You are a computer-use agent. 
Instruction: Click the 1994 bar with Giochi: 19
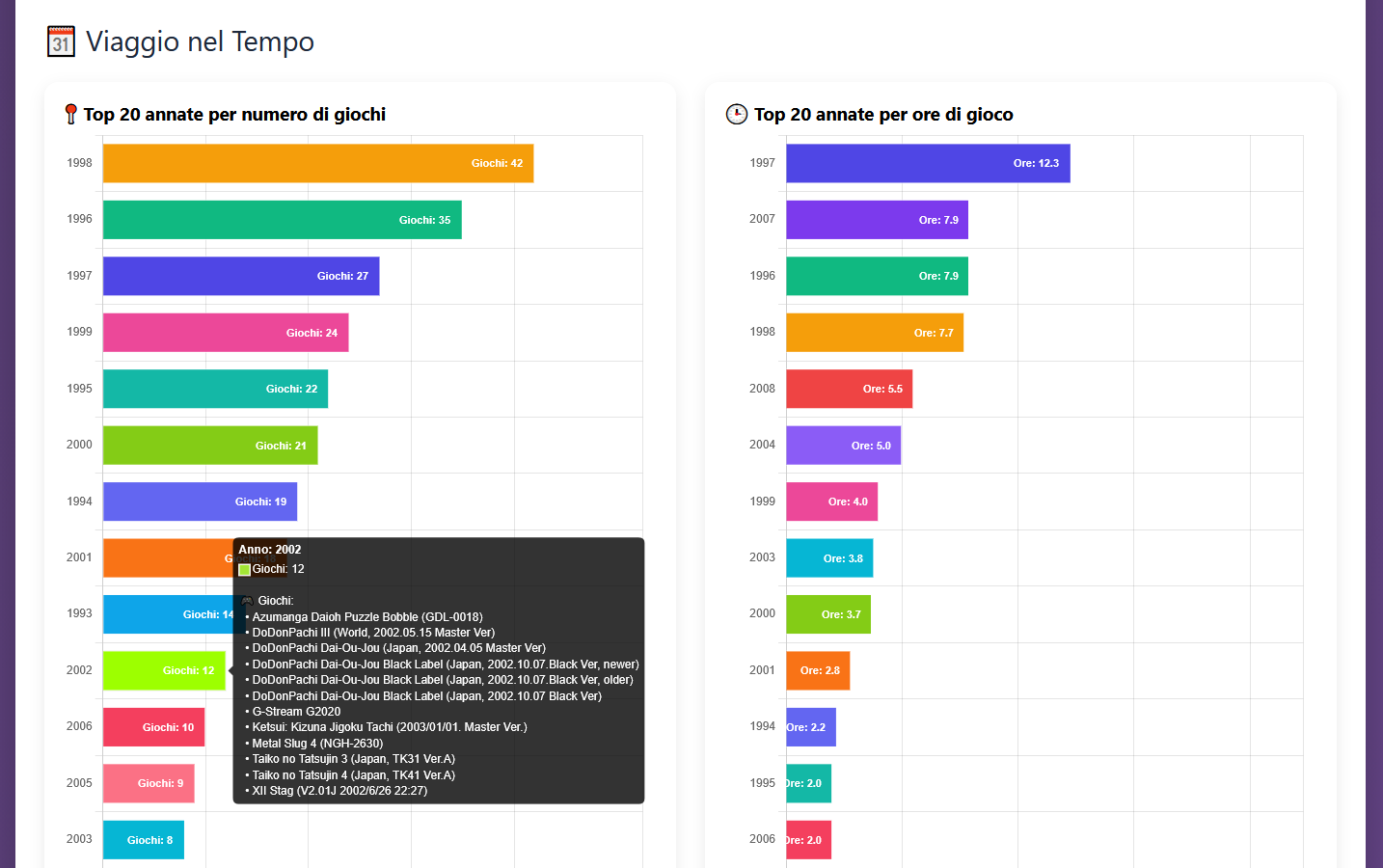click(x=200, y=502)
